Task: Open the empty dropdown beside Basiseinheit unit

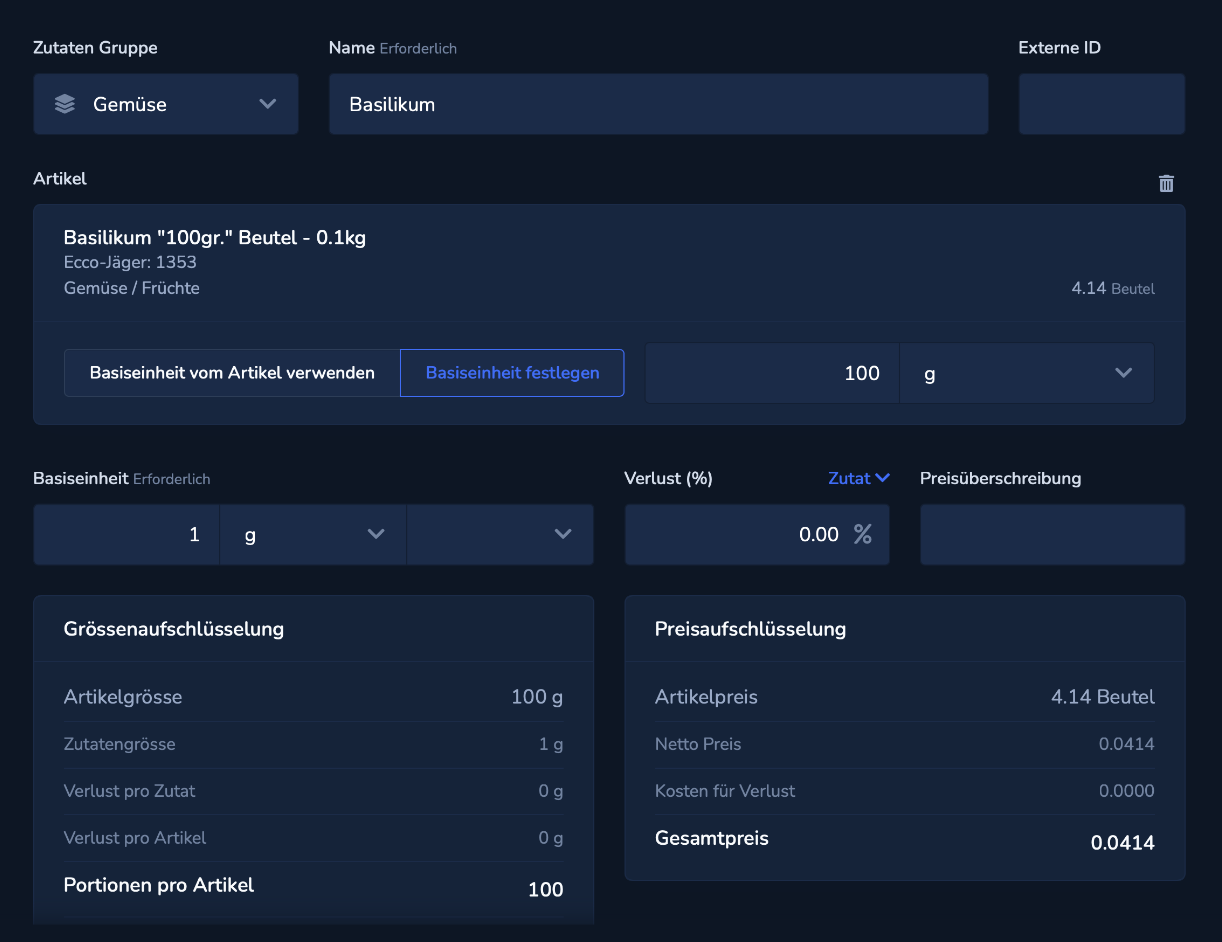Action: click(x=500, y=534)
